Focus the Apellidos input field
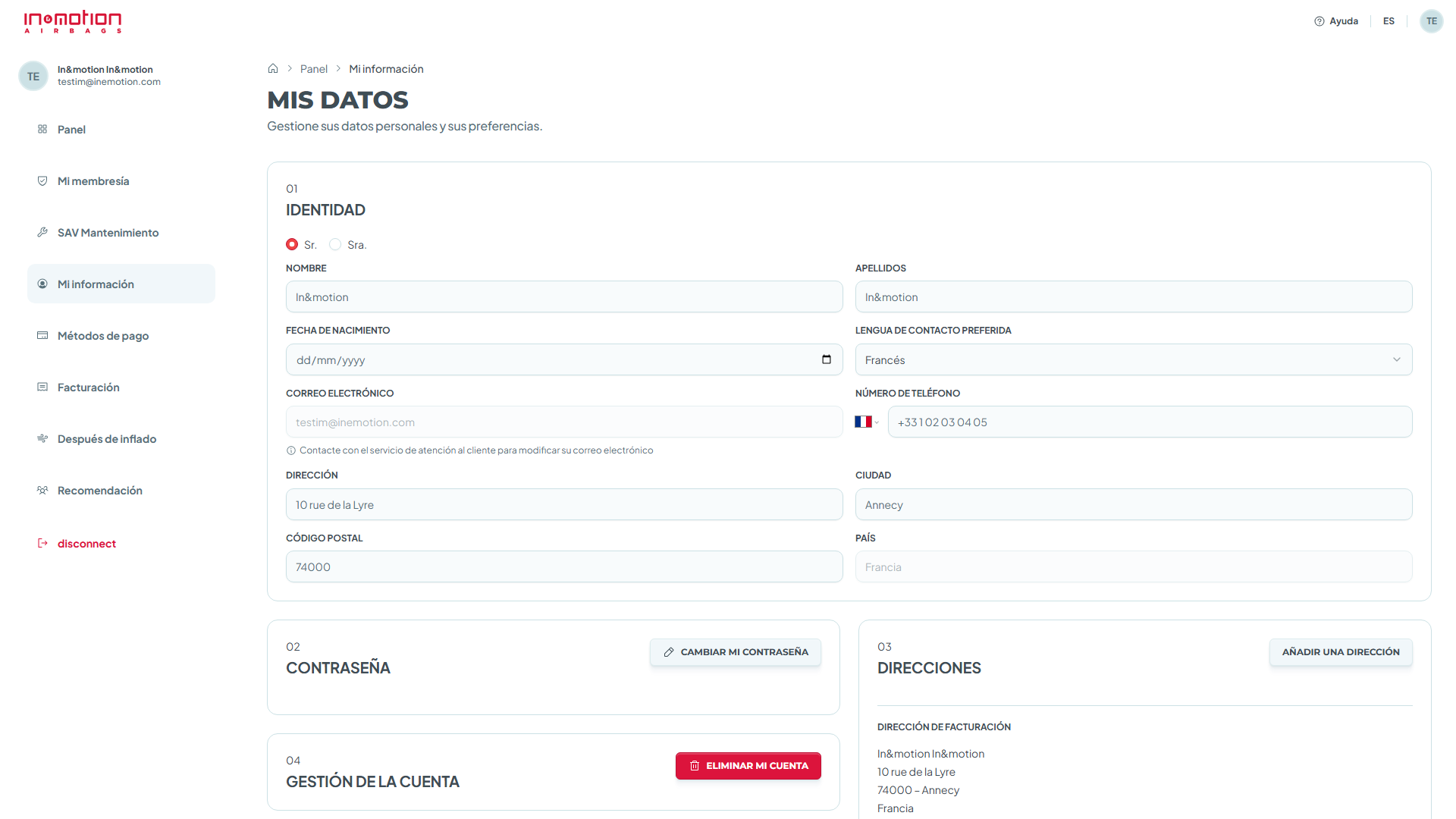The width and height of the screenshot is (1456, 819). [x=1134, y=297]
